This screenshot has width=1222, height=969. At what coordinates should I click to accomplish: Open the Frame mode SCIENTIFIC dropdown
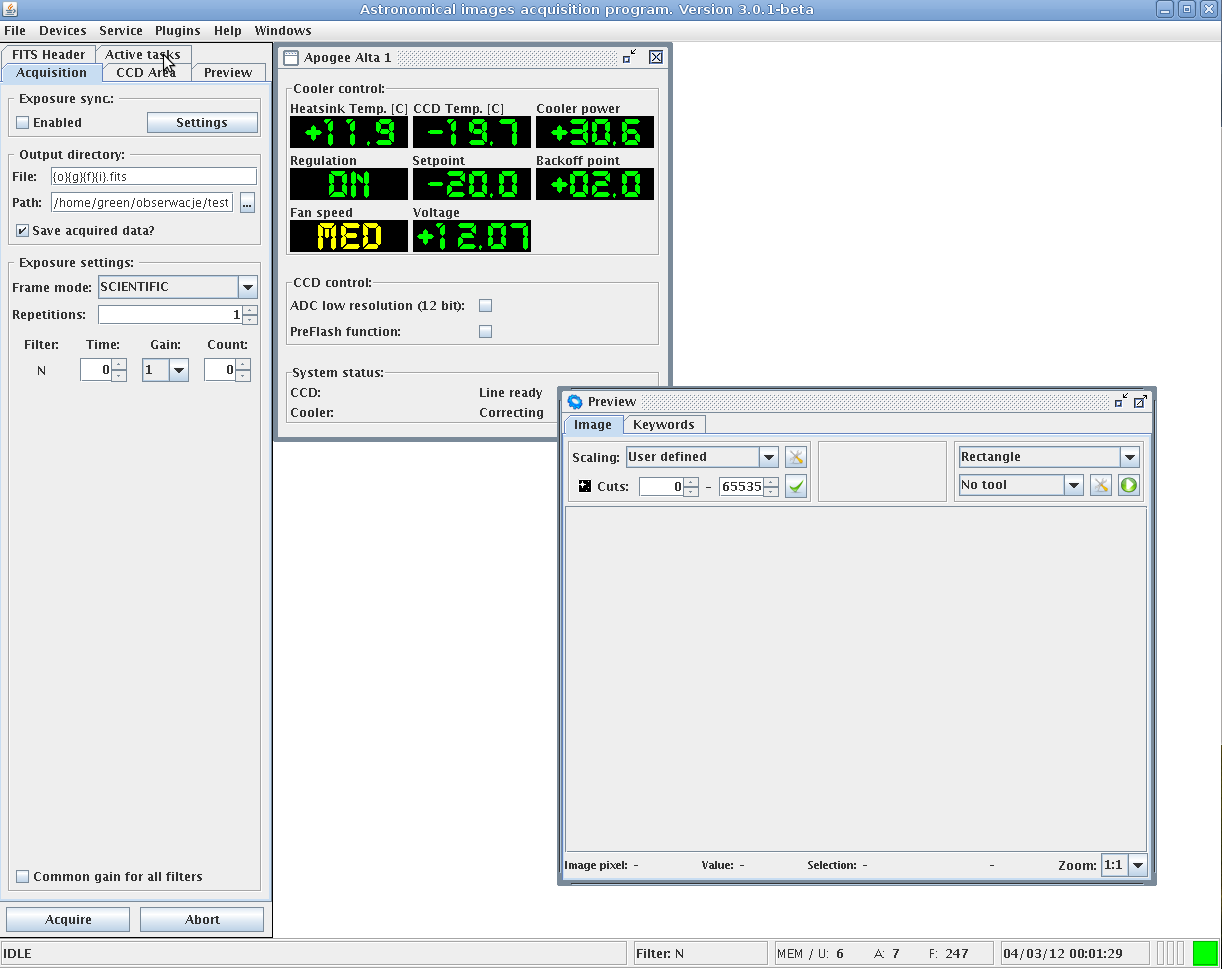coord(248,287)
